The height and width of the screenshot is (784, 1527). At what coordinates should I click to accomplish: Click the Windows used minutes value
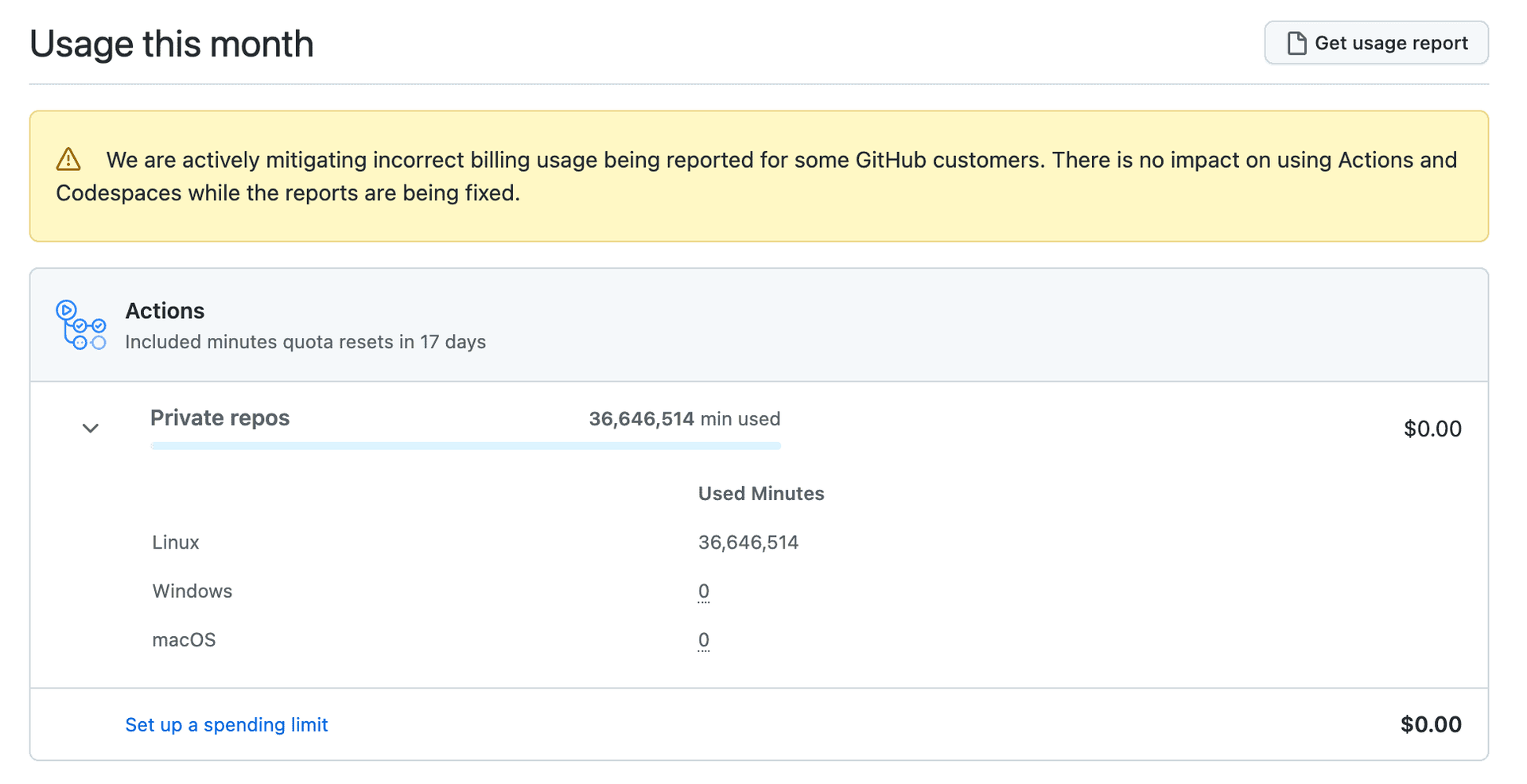point(704,591)
